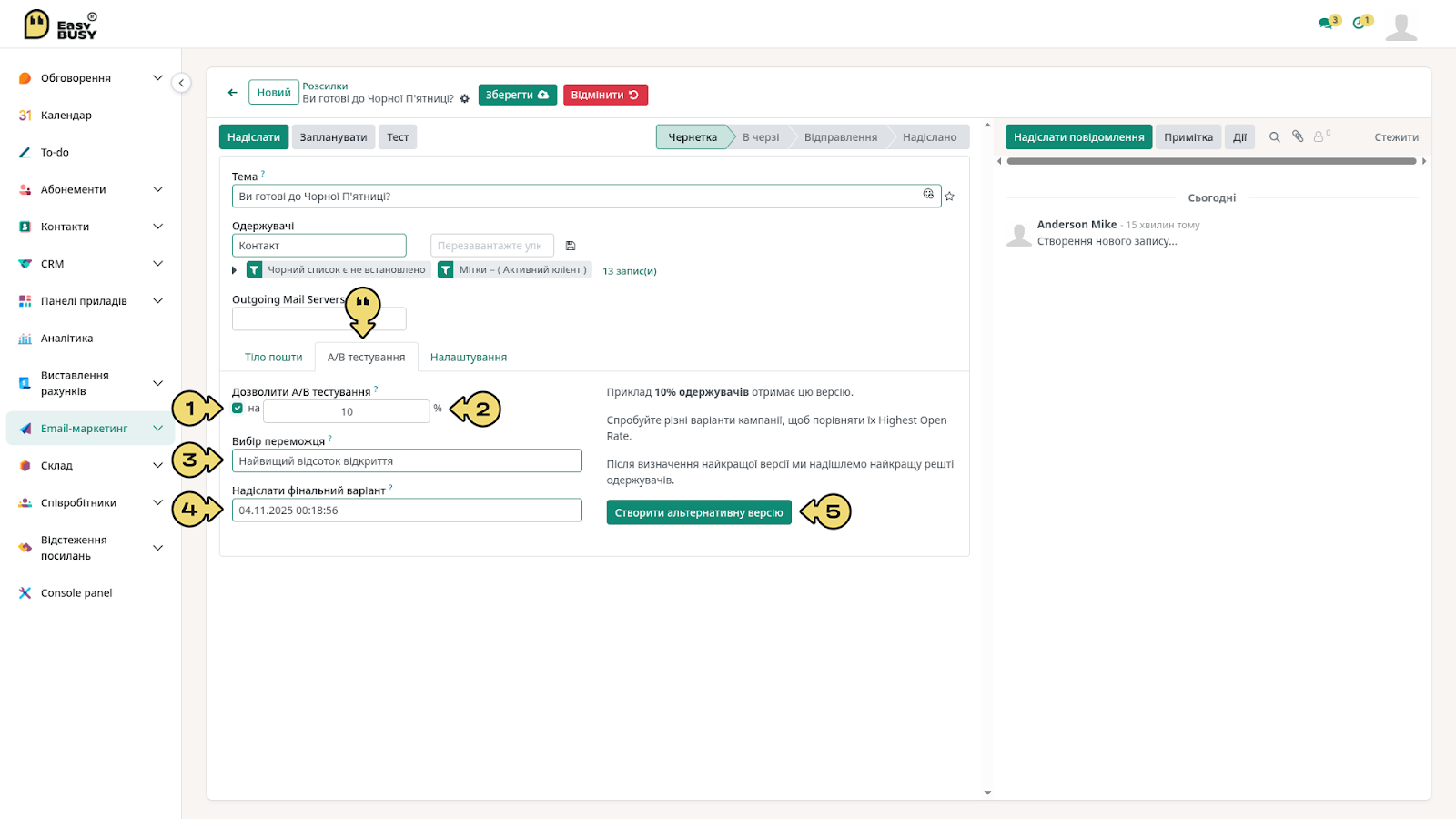Save the record with Зберегти
The width and height of the screenshot is (1456, 819).
pyautogui.click(x=517, y=95)
